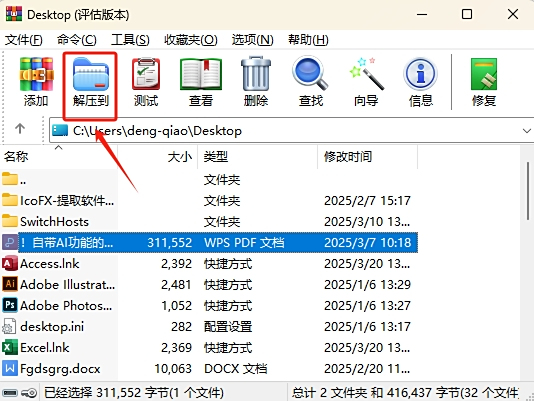Click the key icon in the status bar
Viewport: 534px width, 401px height.
coord(29,393)
